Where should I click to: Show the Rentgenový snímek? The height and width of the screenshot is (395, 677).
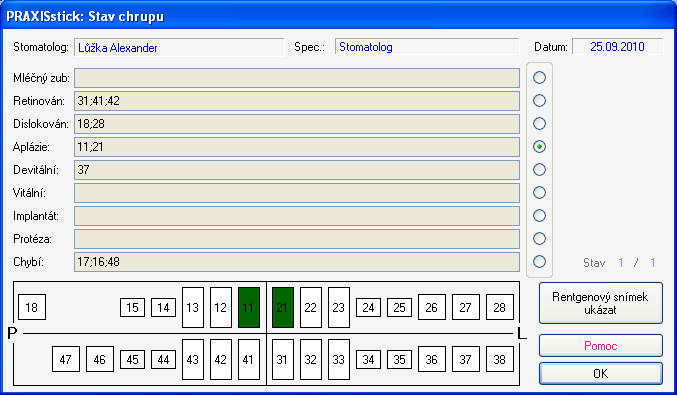(x=601, y=303)
